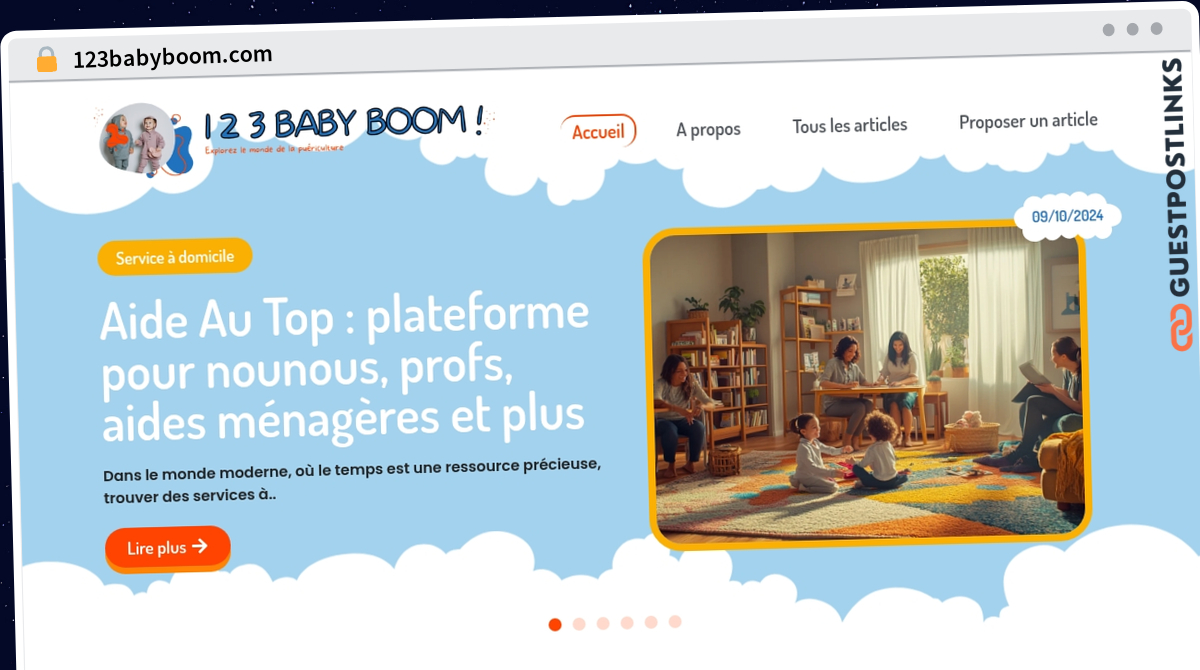Click the Service à domicile category tag
This screenshot has height=670, width=1200.
(x=175, y=257)
